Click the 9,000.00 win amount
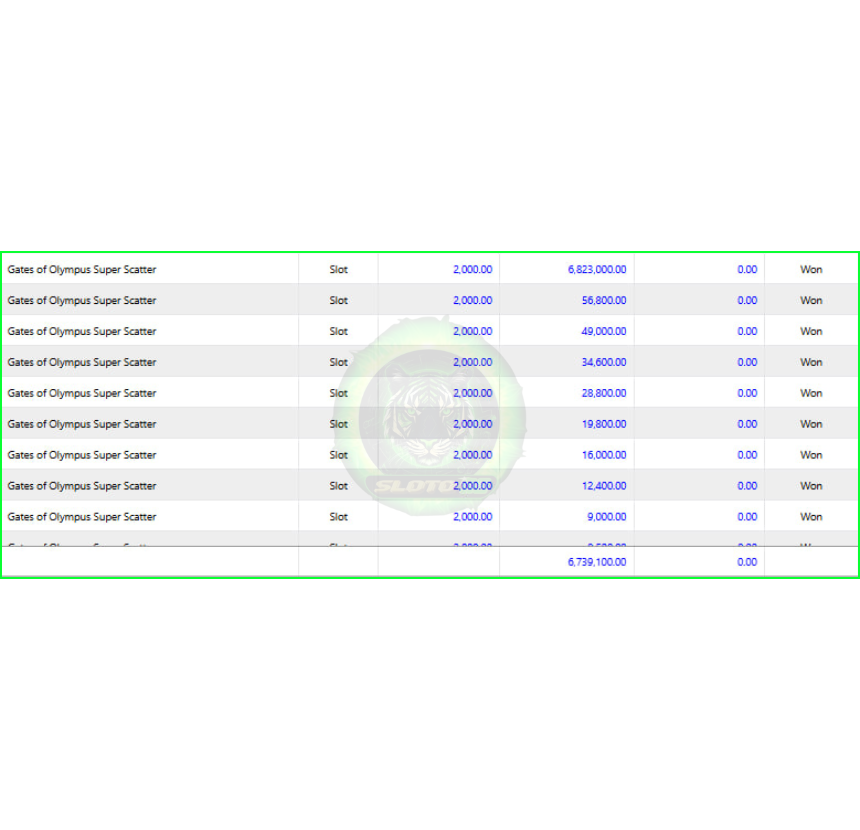Image resolution: width=860 pixels, height=830 pixels. (607, 517)
